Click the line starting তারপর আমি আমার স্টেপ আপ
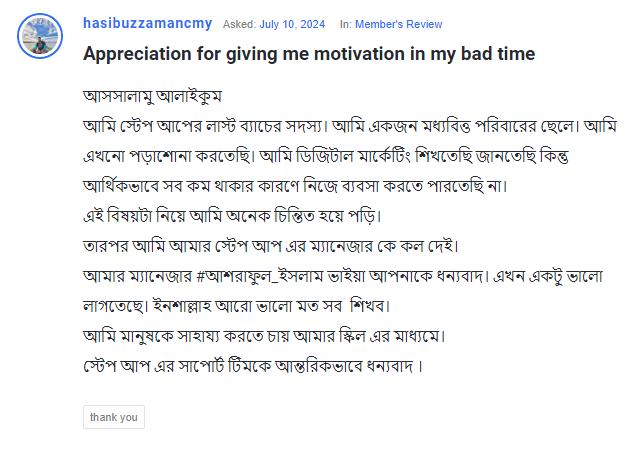This screenshot has height=452, width=644. tap(270, 245)
